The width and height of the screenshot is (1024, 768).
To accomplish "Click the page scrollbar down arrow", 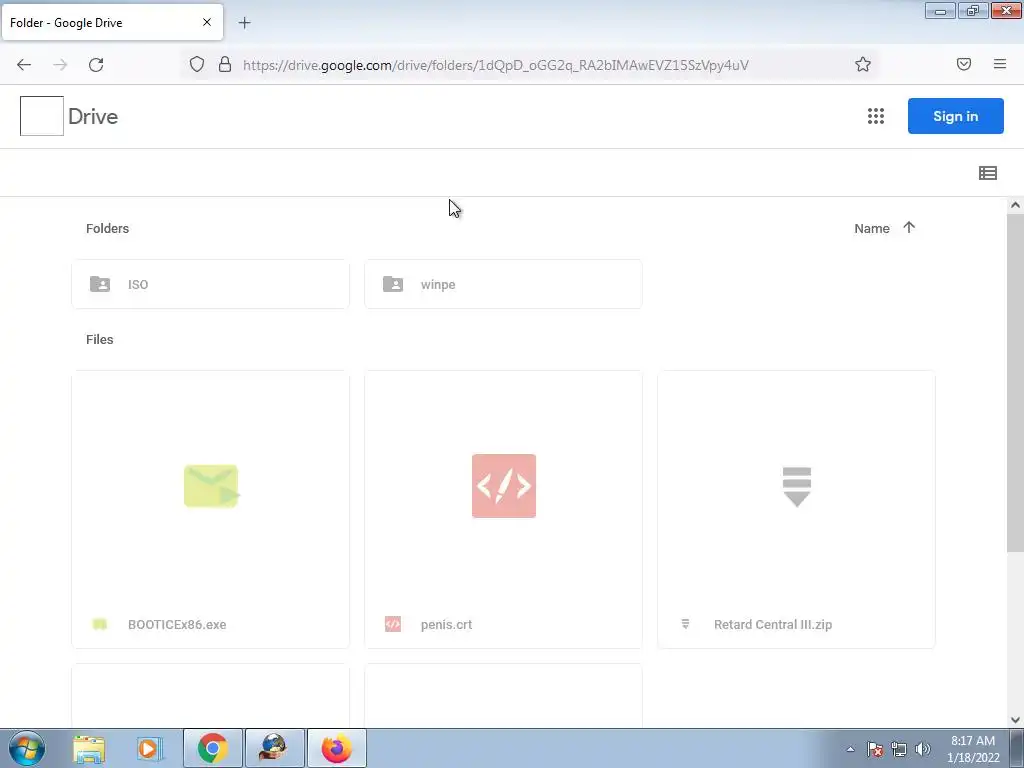I will pyautogui.click(x=1015, y=720).
